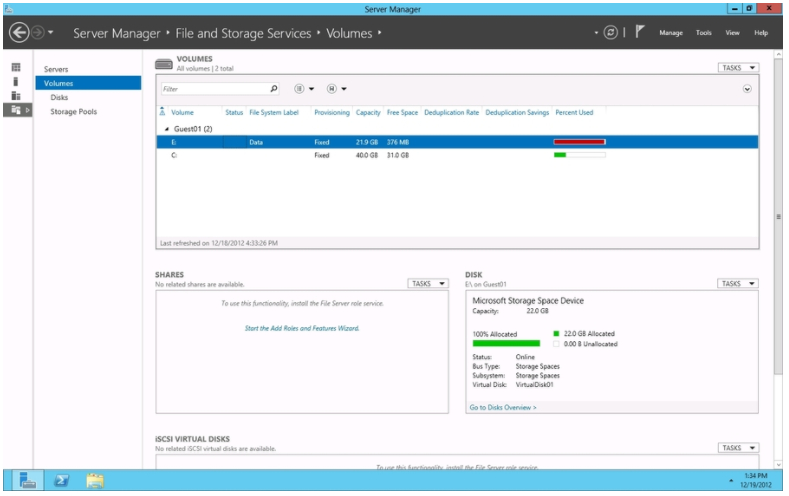Screen dimensions: 789x496
Task: Select All Servers icon in sidebar
Action: coord(16,96)
